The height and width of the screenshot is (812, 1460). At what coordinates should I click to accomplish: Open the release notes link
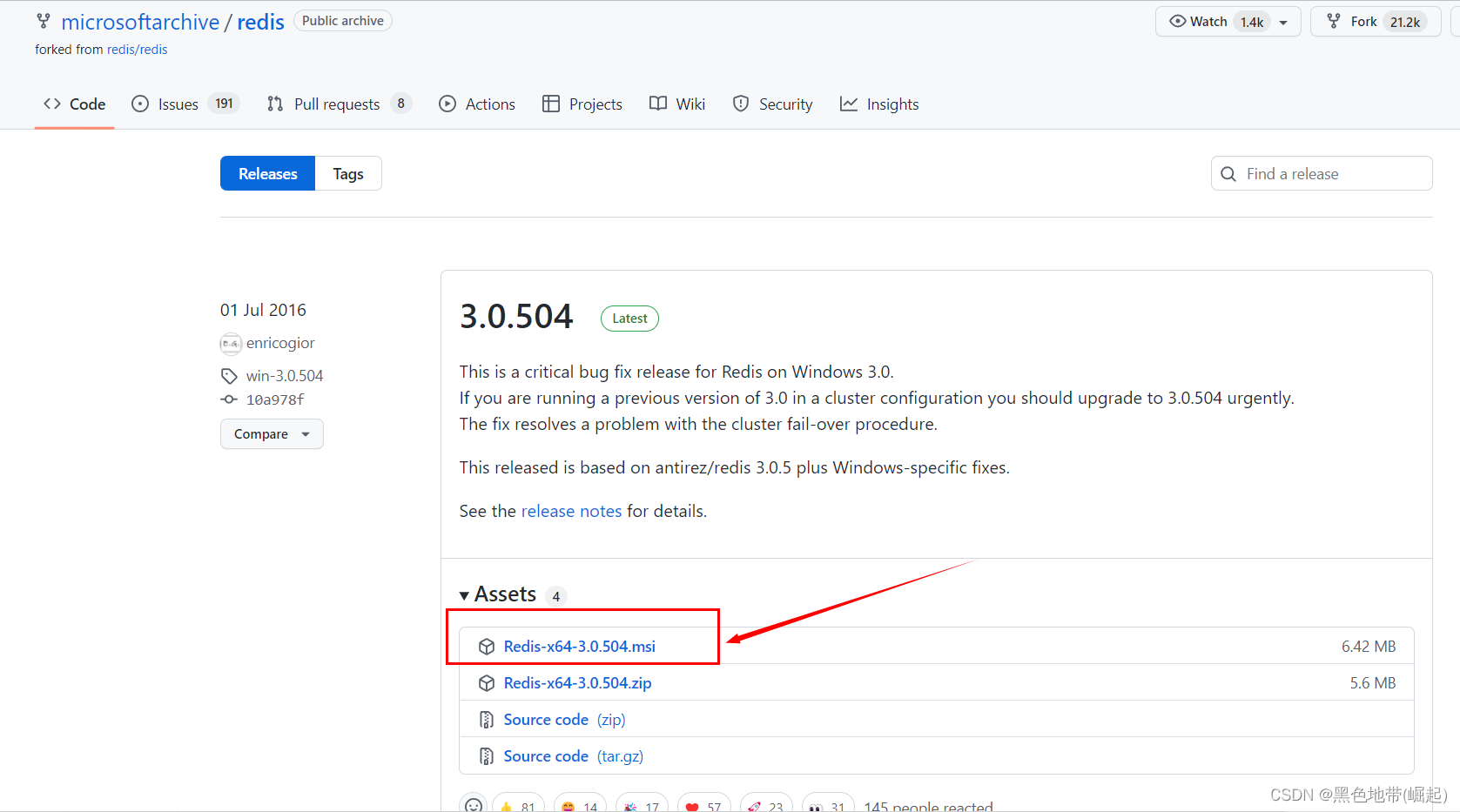pyautogui.click(x=571, y=511)
